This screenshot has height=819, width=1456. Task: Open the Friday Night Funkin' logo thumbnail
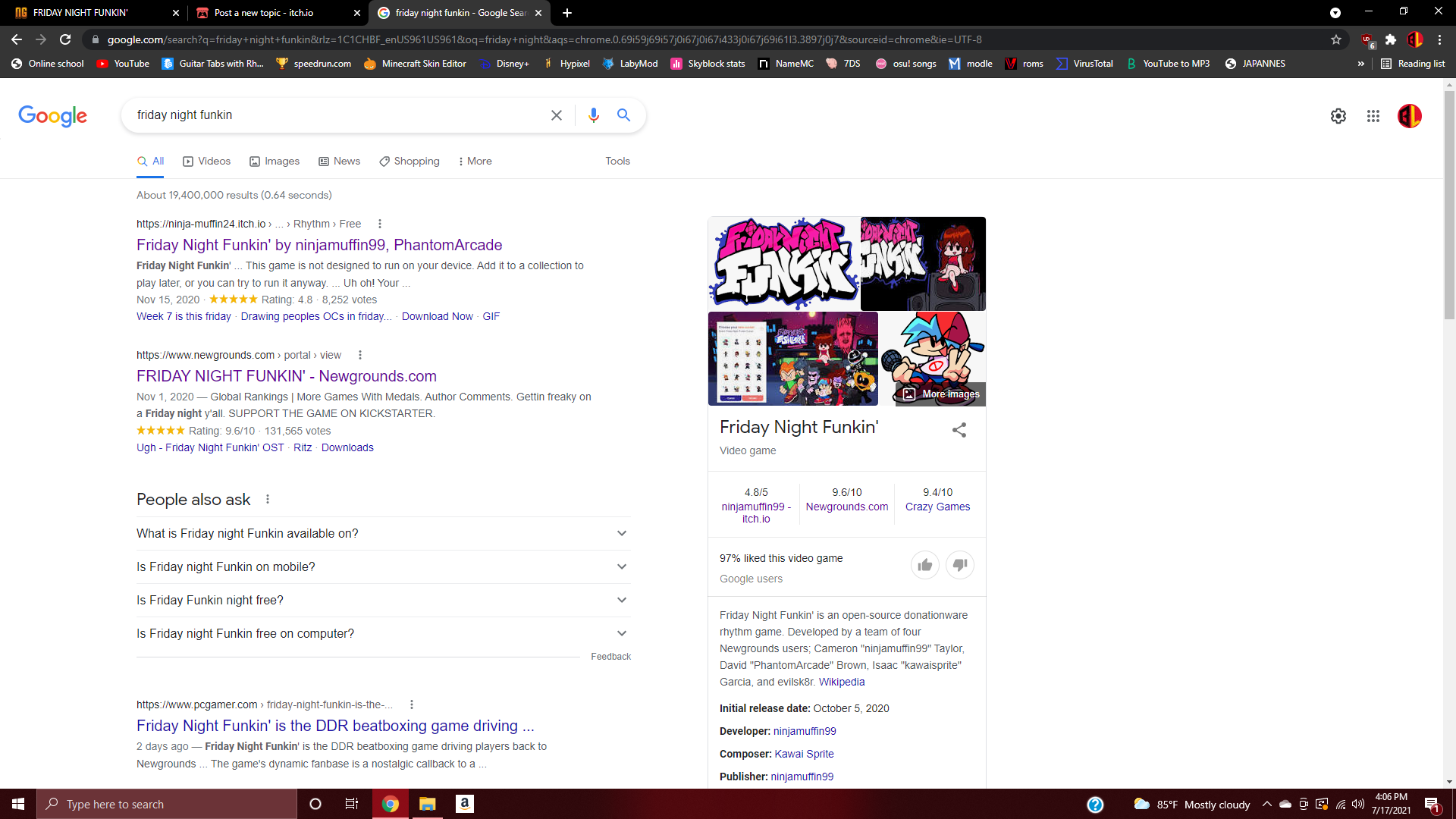784,263
